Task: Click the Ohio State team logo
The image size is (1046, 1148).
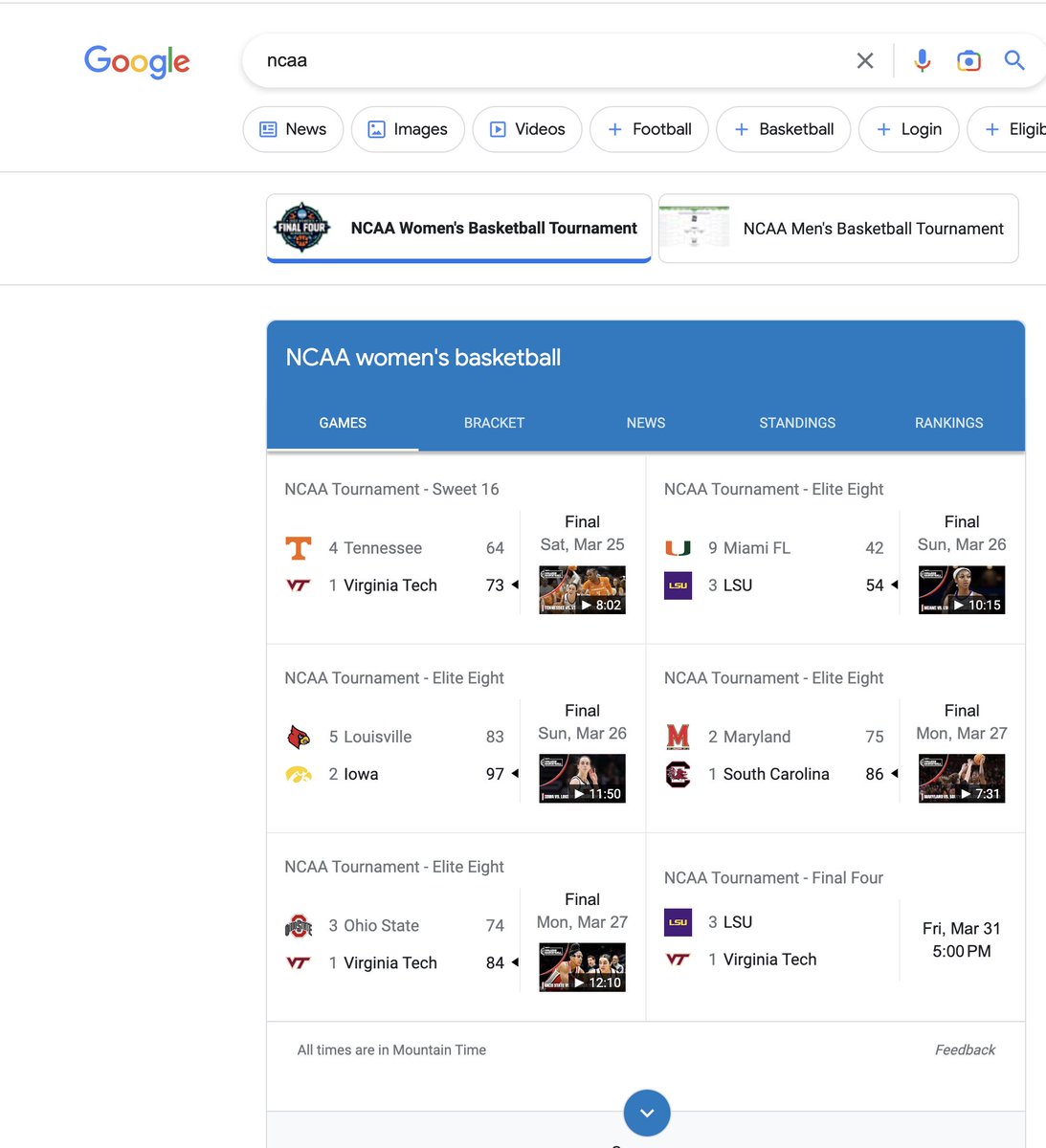Action: [299, 926]
